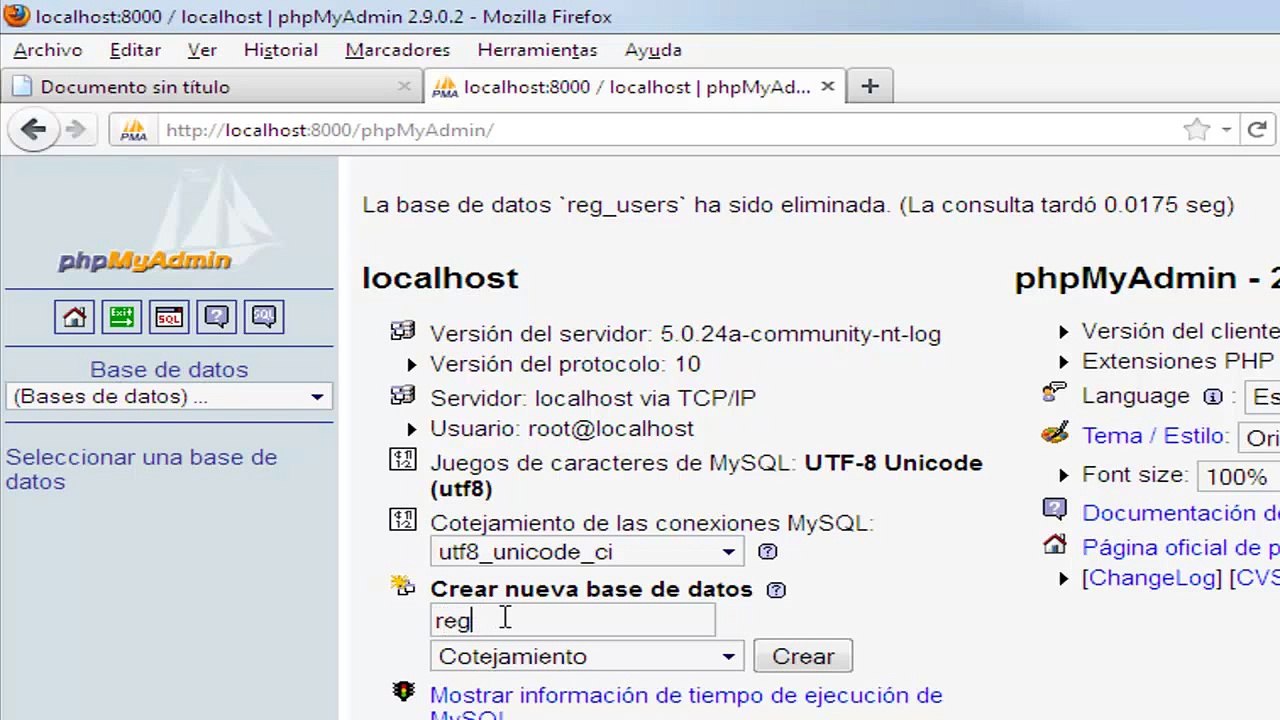Open the Tema / Estilo theme dropdown

point(1259,438)
